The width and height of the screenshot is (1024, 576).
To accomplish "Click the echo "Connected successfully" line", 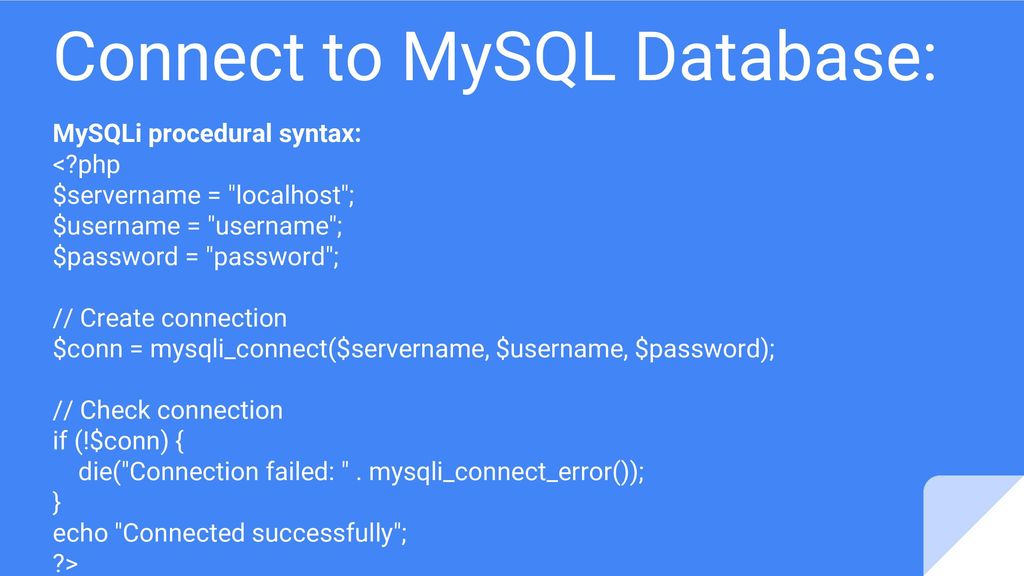I will click(230, 533).
